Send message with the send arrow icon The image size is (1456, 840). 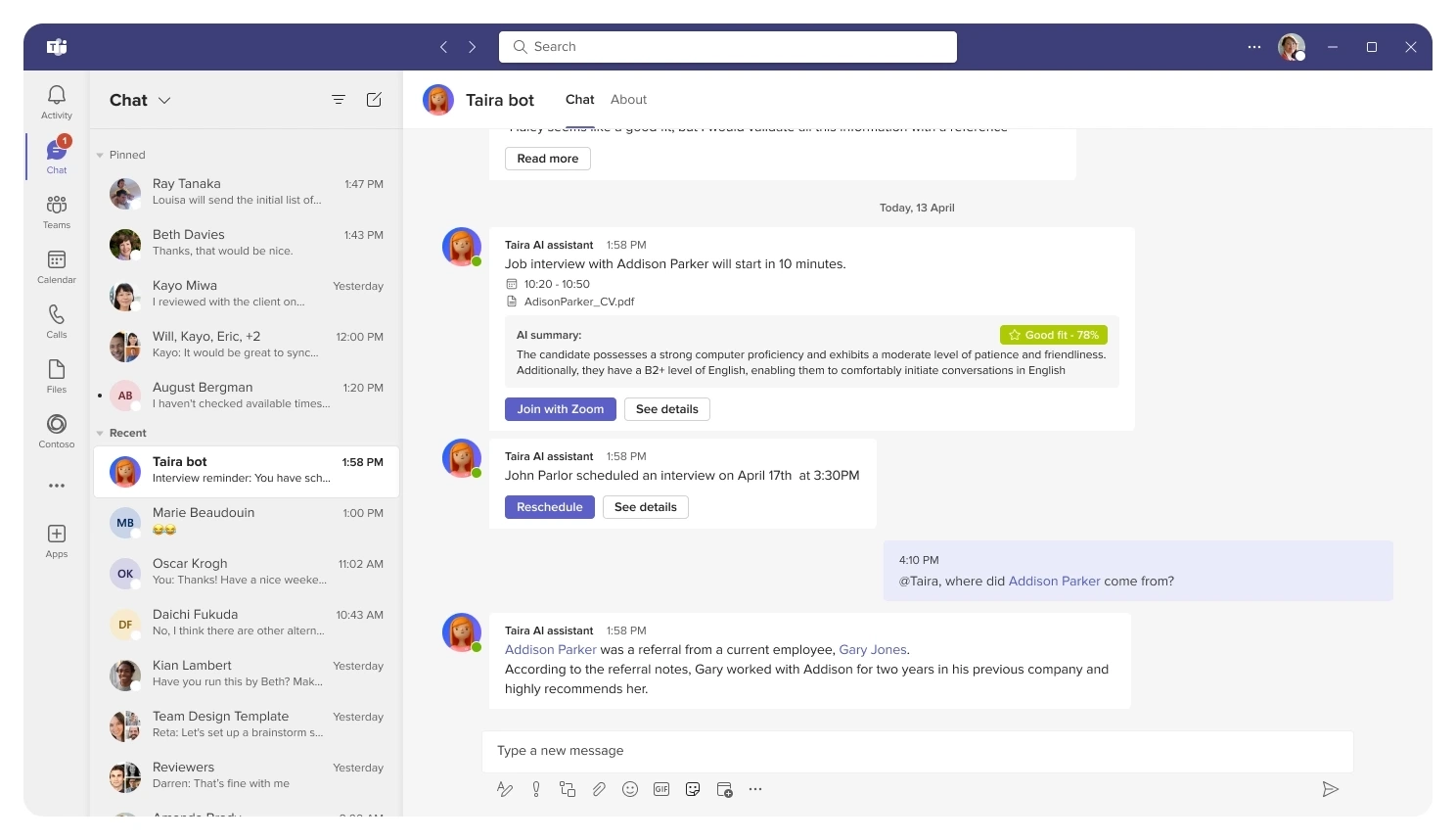tap(1330, 789)
